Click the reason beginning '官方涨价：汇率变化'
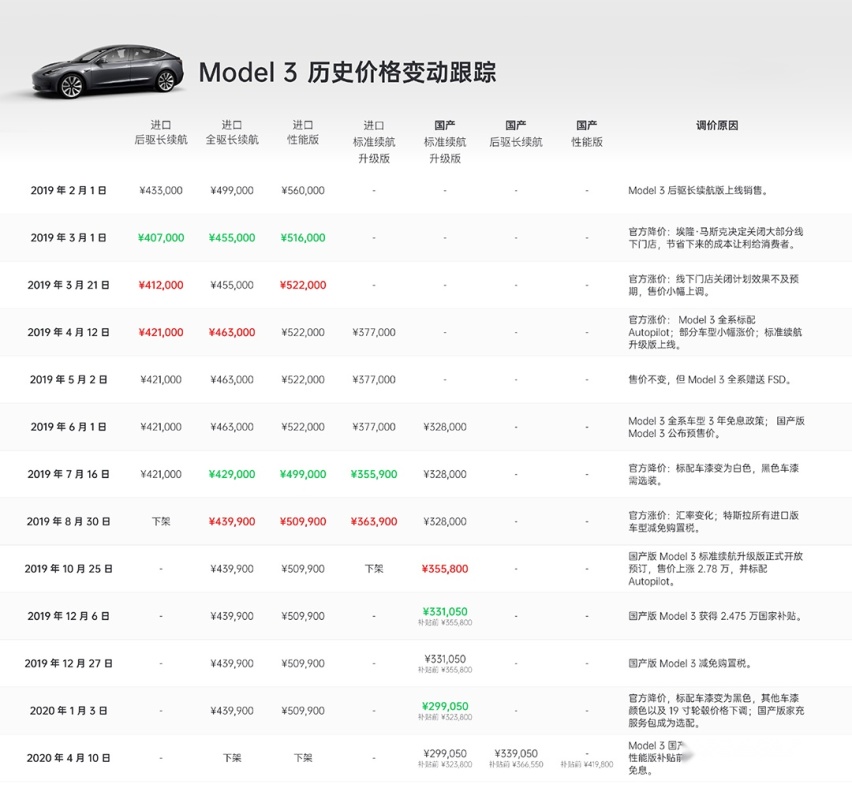The image size is (852, 803). 713,522
